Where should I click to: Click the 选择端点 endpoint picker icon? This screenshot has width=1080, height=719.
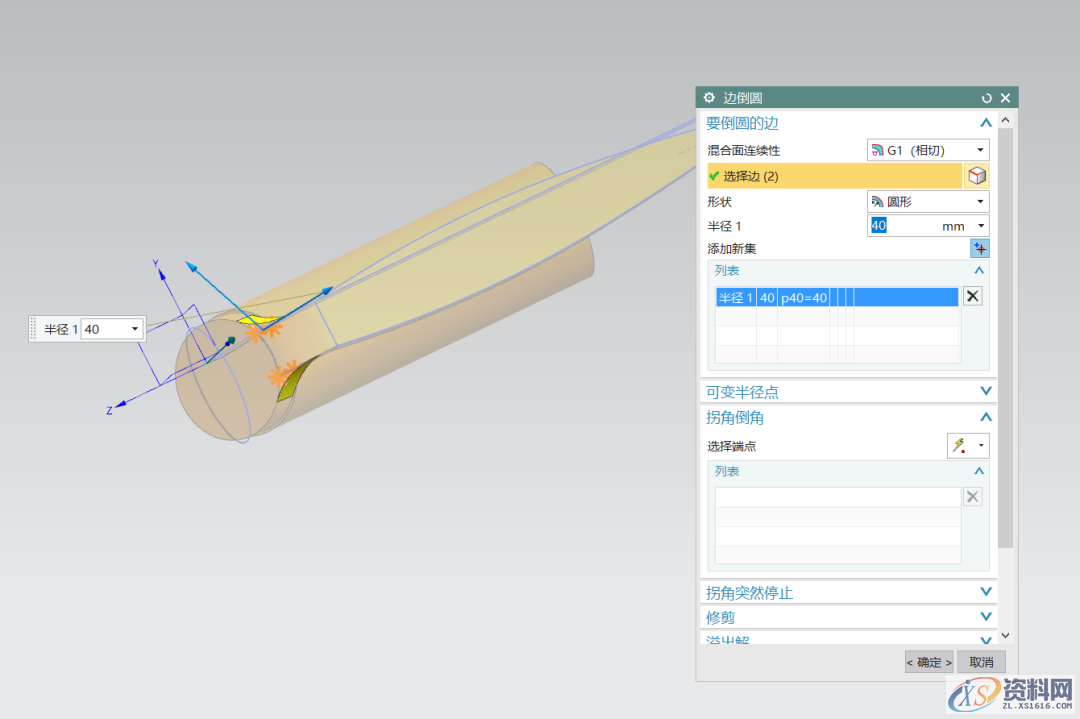(x=960, y=446)
